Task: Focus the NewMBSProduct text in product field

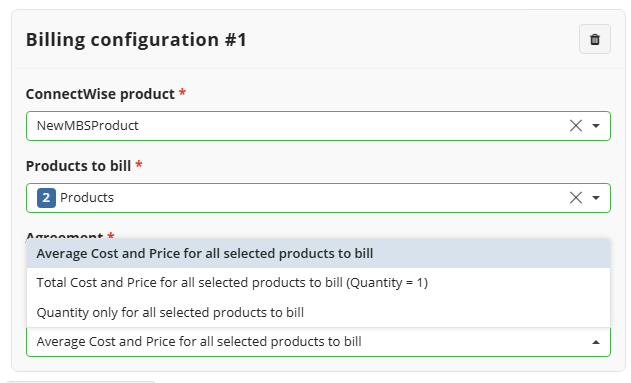Action: point(87,126)
